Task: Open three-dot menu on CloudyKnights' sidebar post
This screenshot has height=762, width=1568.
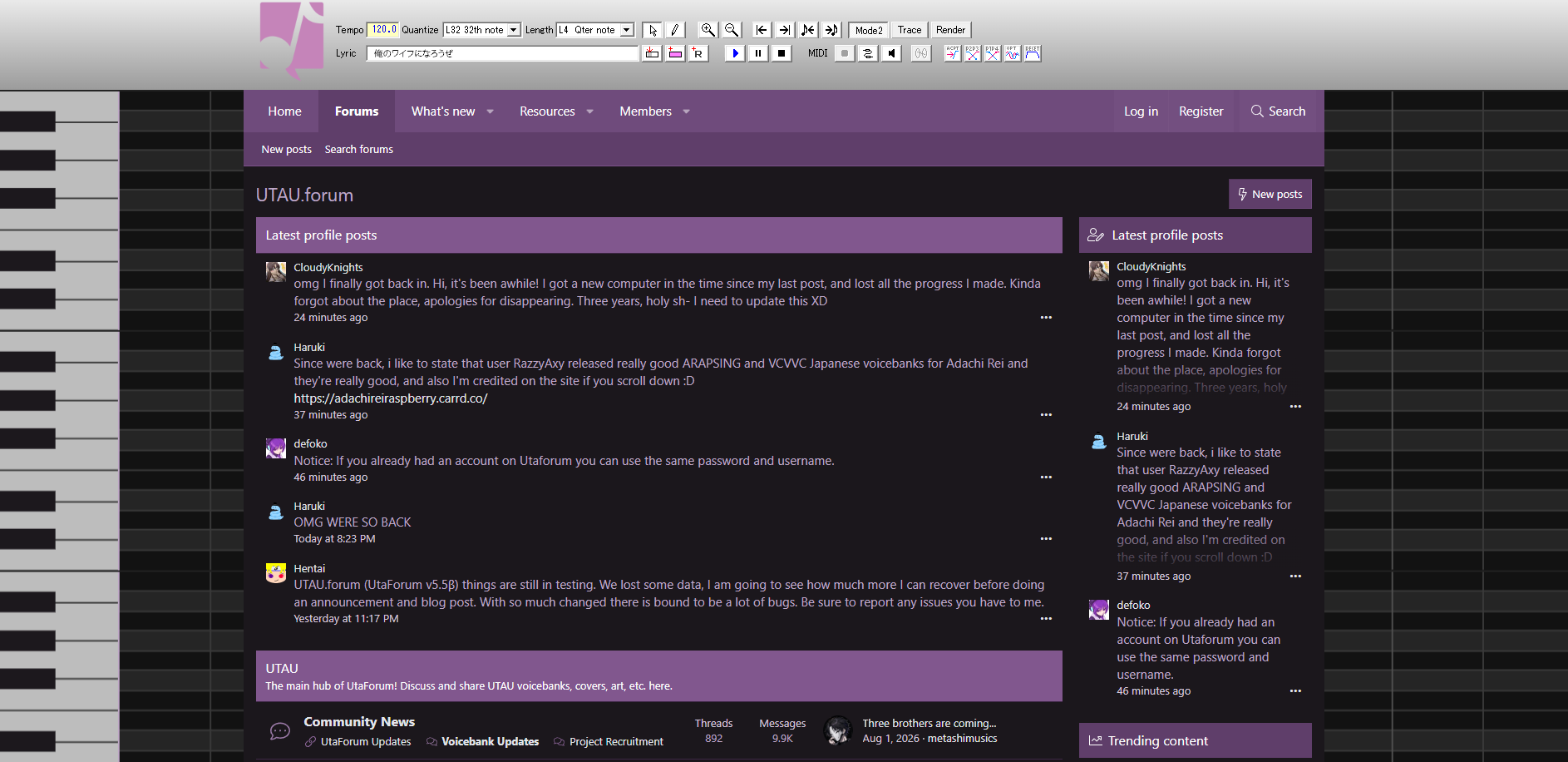Action: 1295,407
